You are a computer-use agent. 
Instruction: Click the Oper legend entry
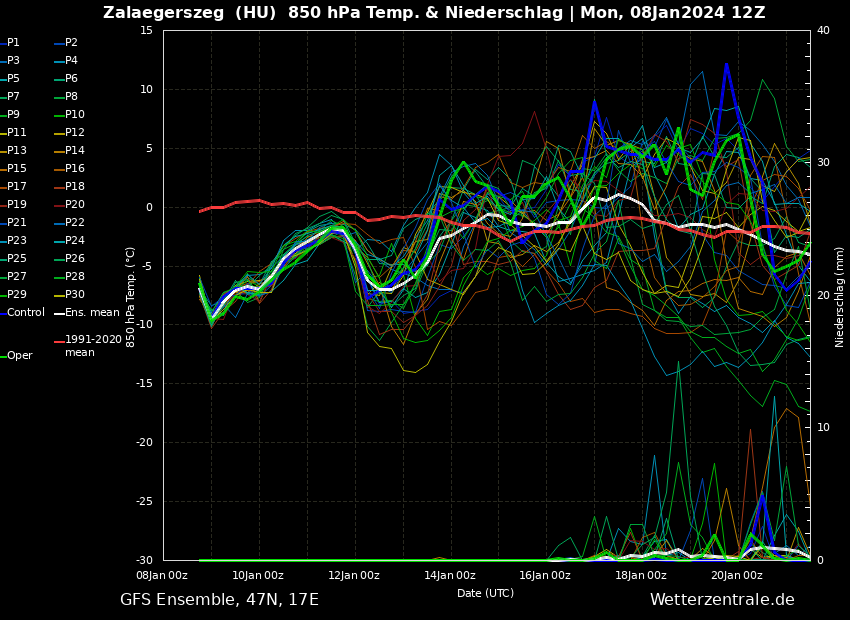[x=20, y=356]
